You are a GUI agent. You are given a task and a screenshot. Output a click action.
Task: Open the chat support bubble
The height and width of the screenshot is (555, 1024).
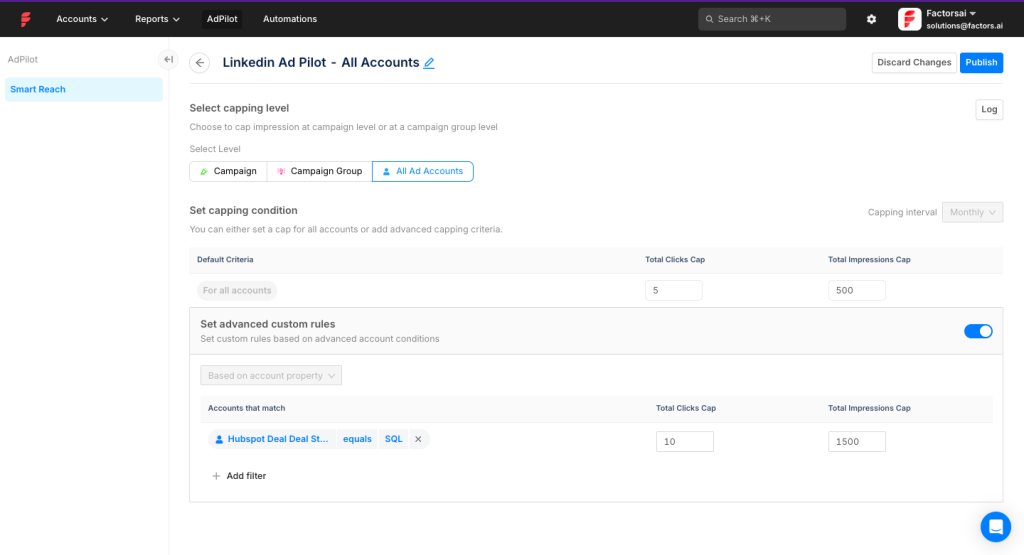click(995, 526)
